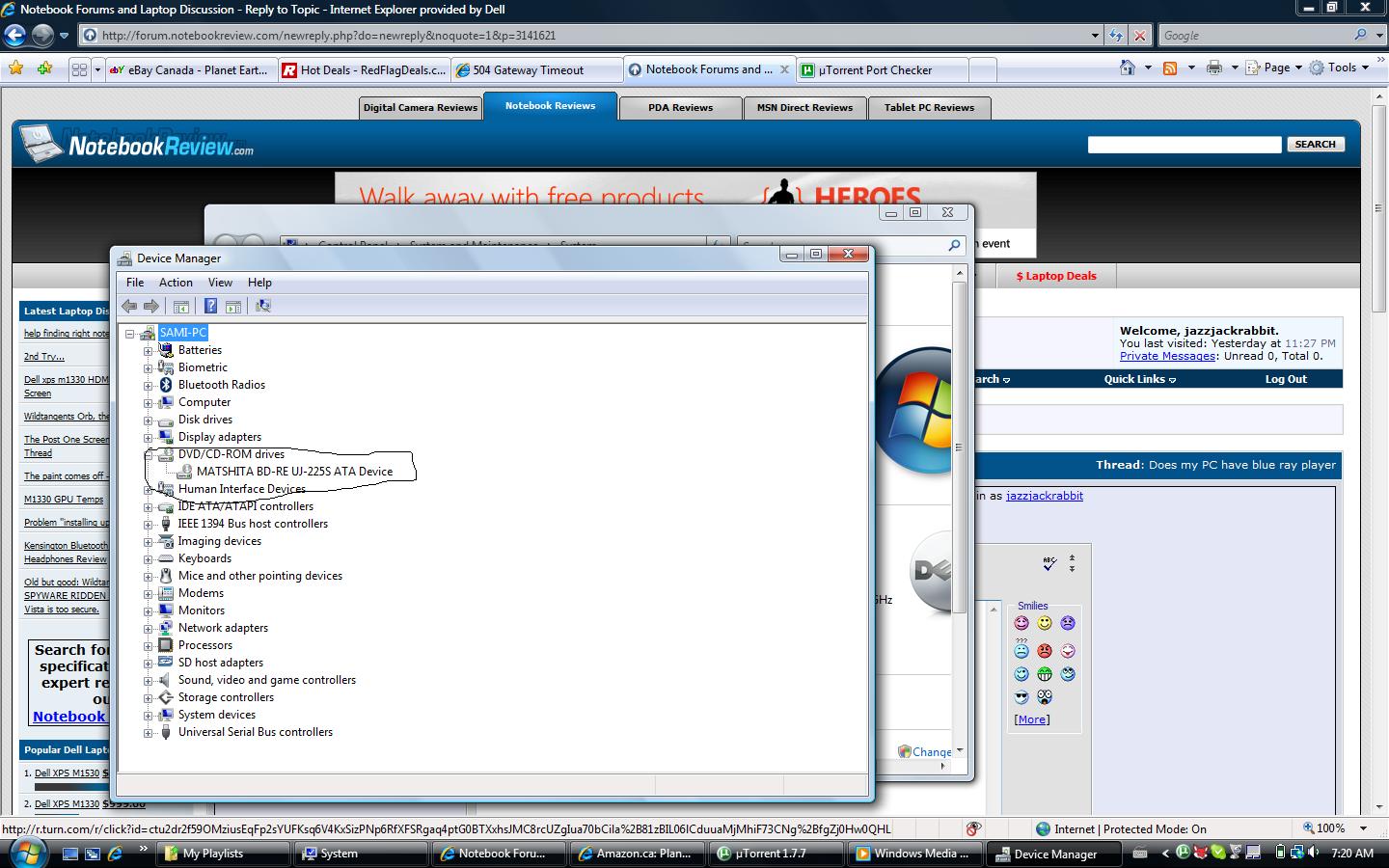Click the Favorites star icon
Screen dimensions: 1389x868
(16, 68)
